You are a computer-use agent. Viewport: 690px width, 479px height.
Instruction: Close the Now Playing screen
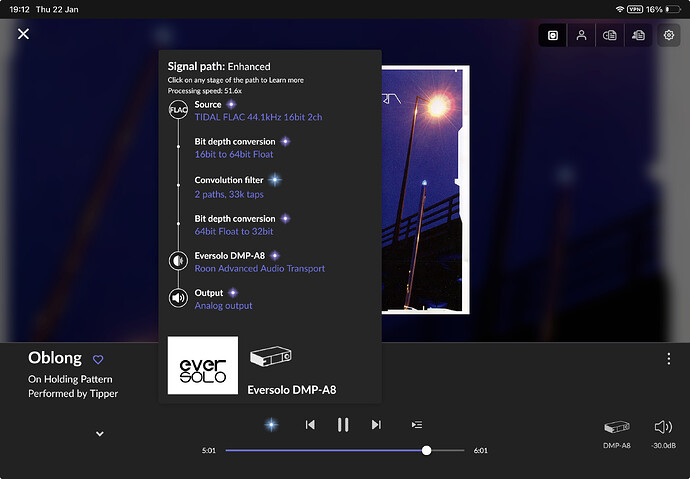click(x=23, y=34)
